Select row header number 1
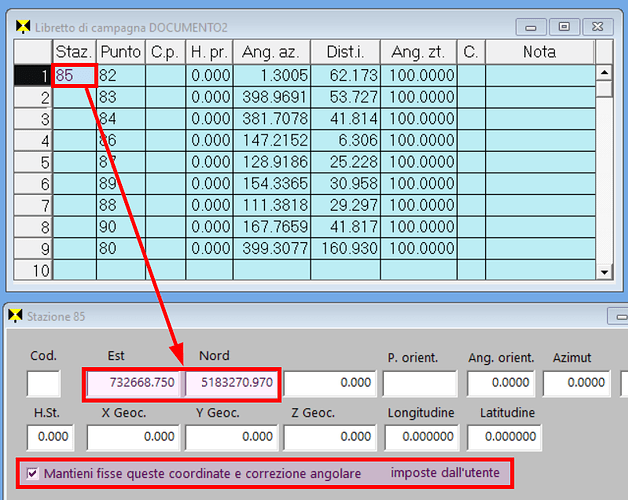Viewport: 628px width, 500px height. (33, 75)
